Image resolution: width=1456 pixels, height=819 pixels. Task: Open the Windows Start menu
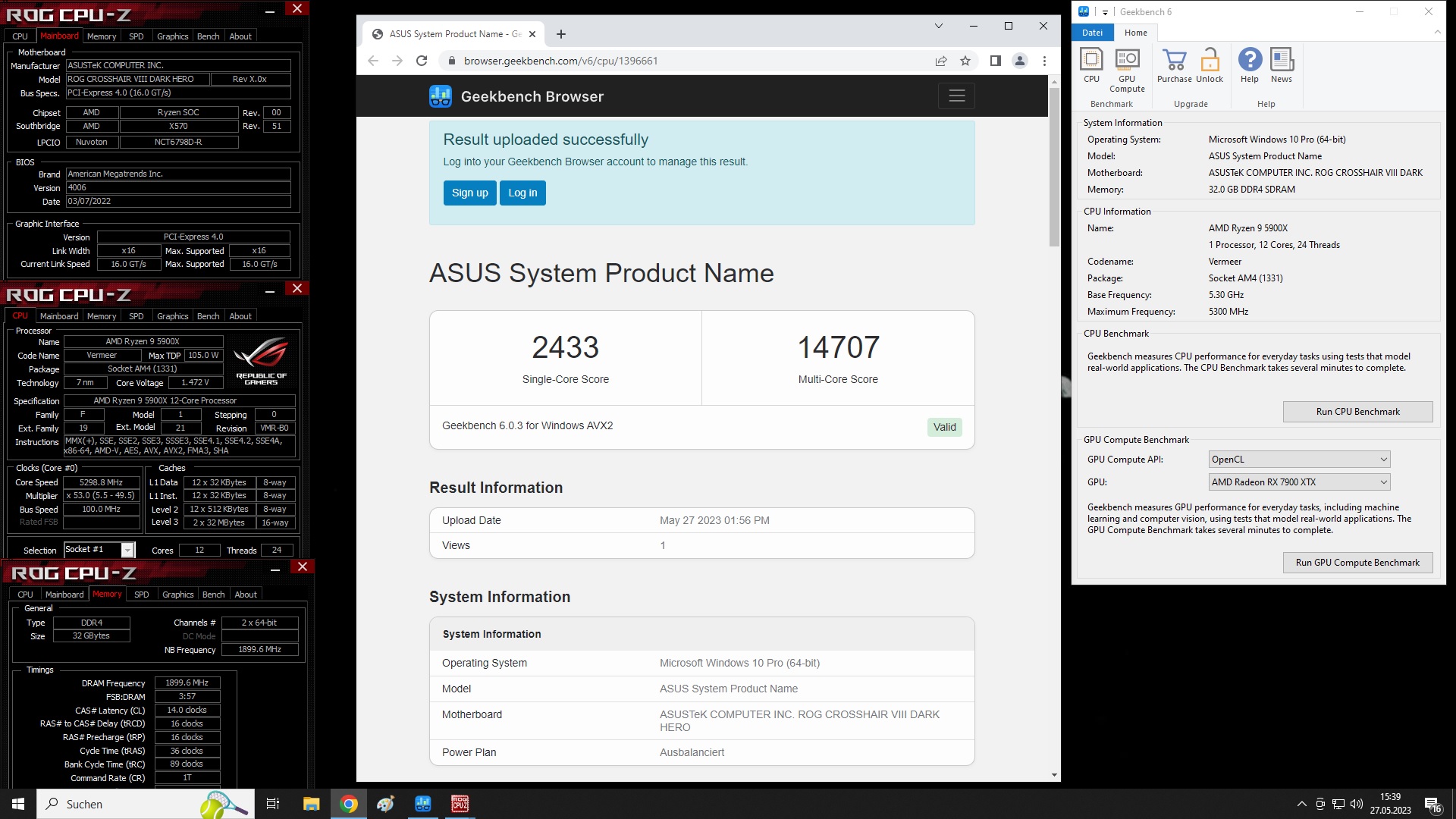coord(18,804)
